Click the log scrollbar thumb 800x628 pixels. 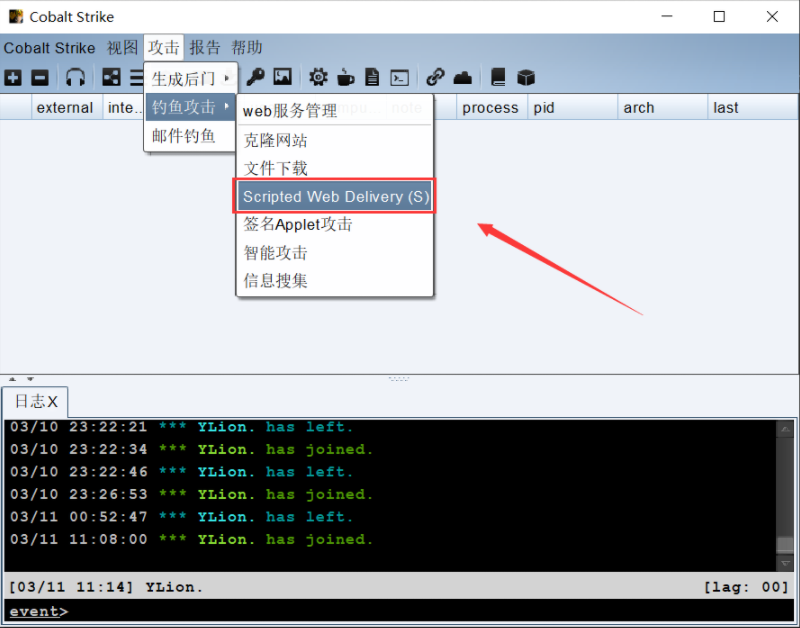[785, 544]
